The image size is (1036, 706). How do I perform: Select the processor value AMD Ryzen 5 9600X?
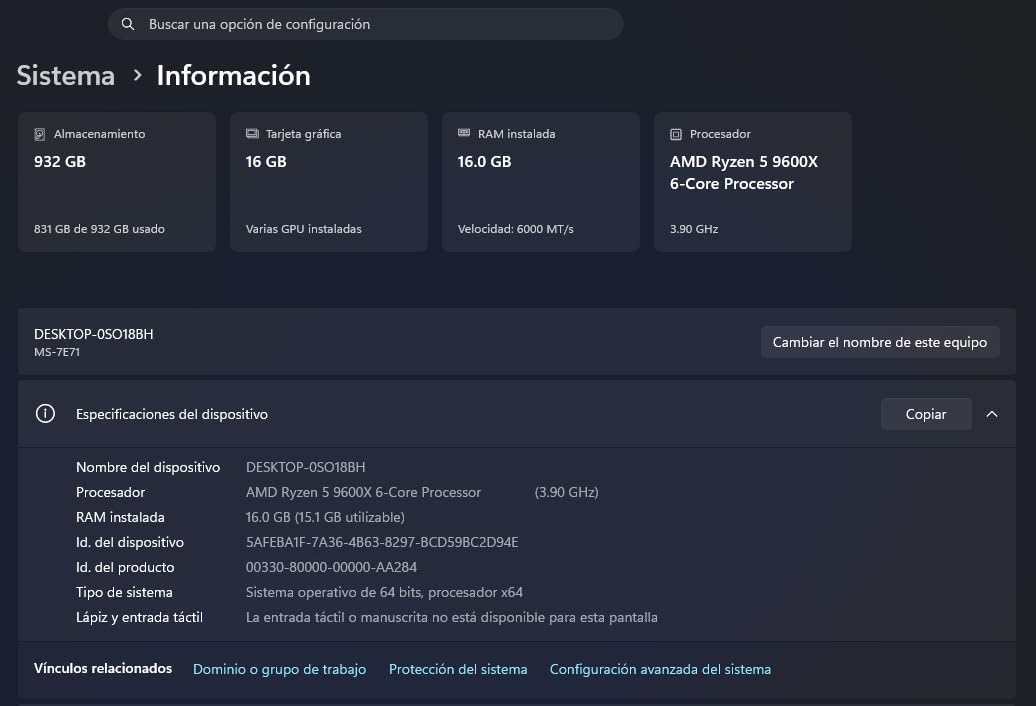[363, 492]
